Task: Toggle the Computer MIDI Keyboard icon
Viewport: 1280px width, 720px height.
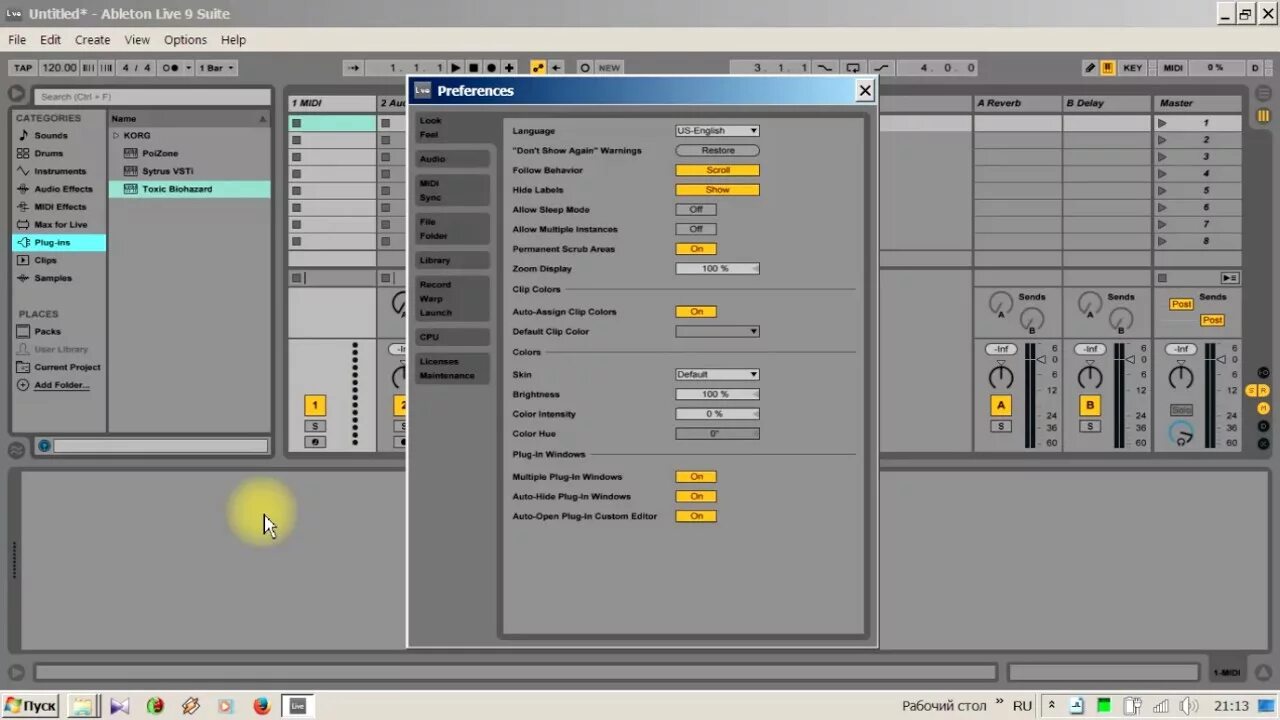Action: tap(1108, 68)
